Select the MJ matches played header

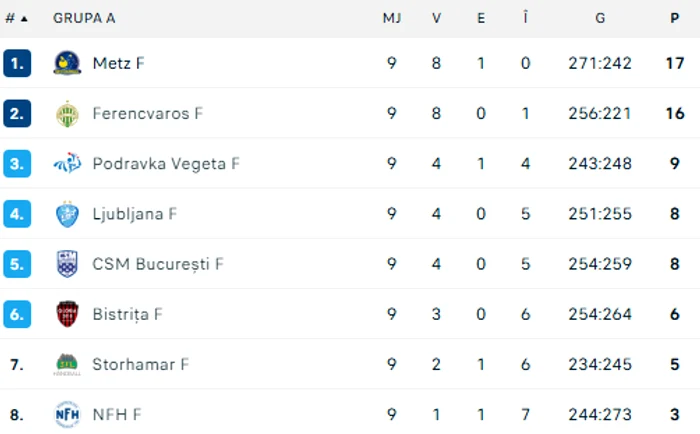[x=392, y=18]
